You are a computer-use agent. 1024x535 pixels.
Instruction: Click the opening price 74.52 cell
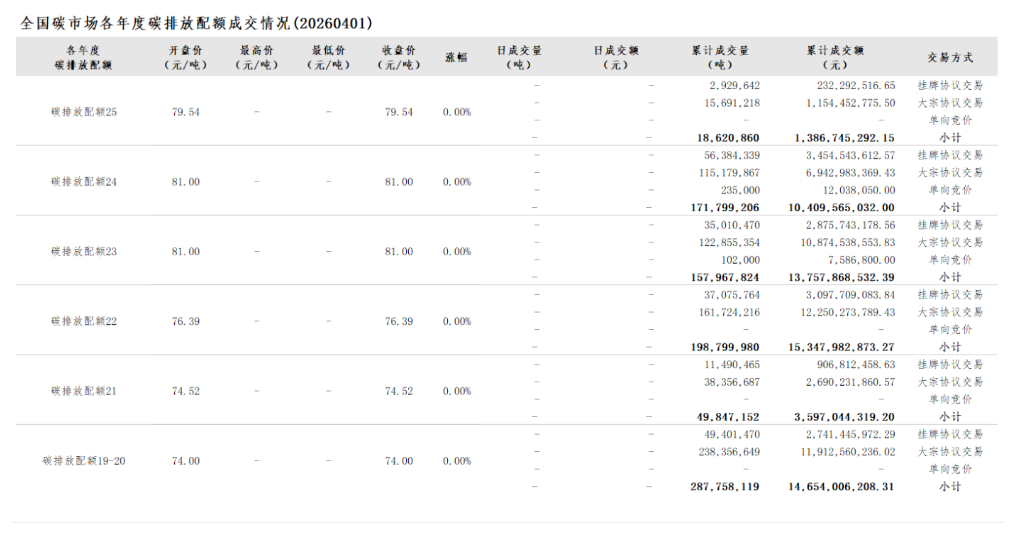[185, 392]
